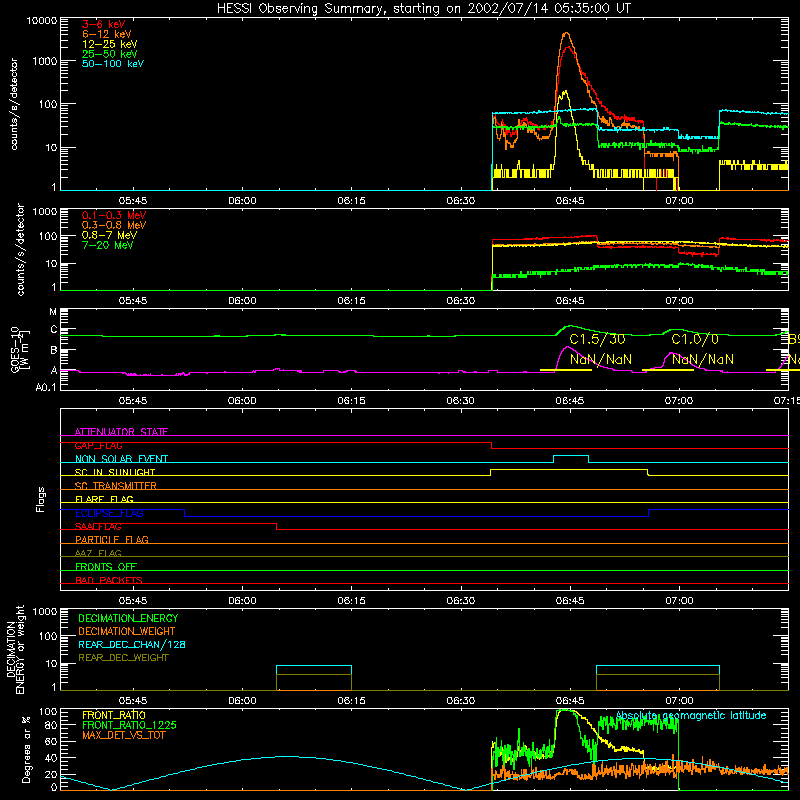Select the PARTICLE_FLAG label
Image resolution: width=800 pixels, height=800 pixels.
coord(112,539)
